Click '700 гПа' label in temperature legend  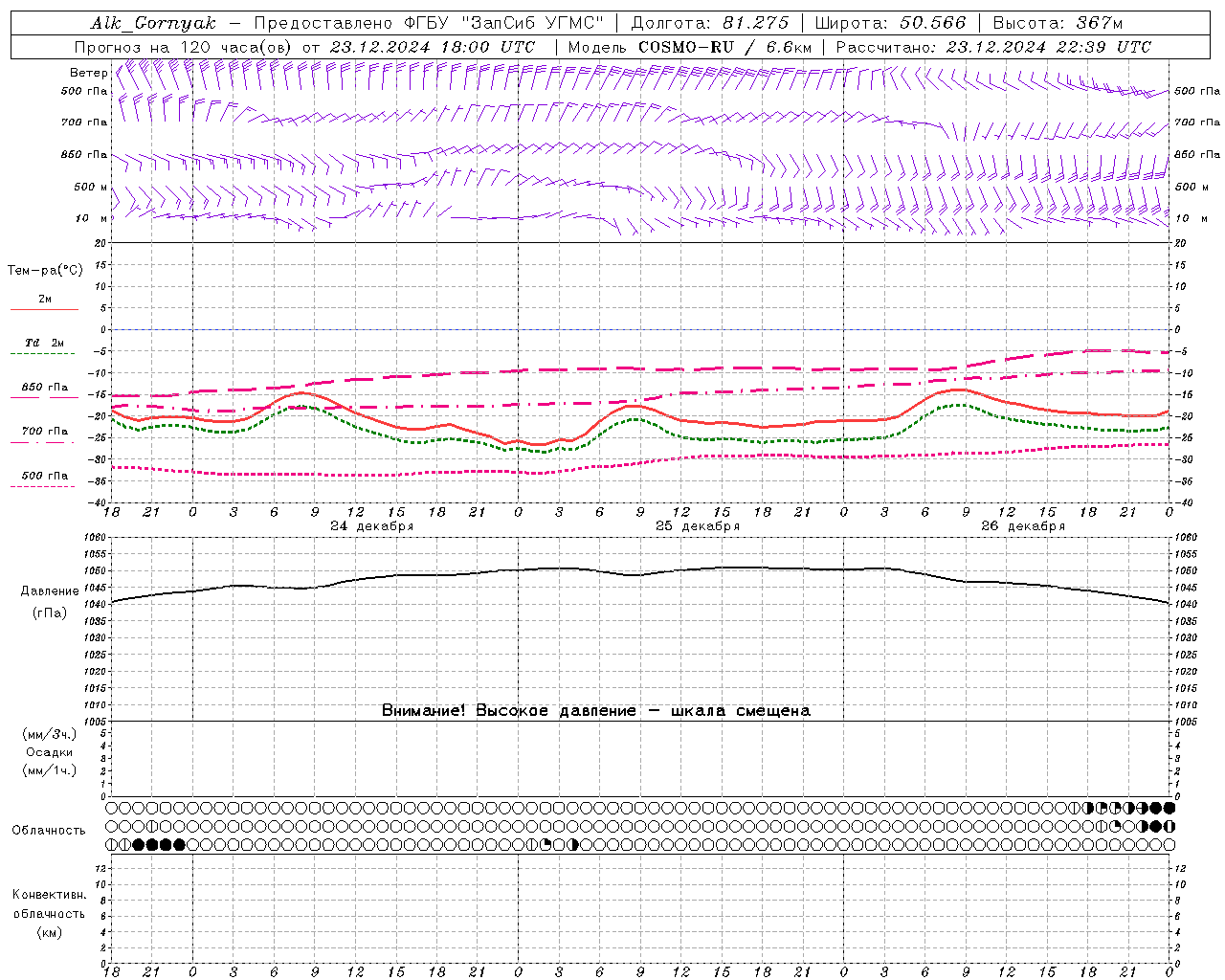45,432
